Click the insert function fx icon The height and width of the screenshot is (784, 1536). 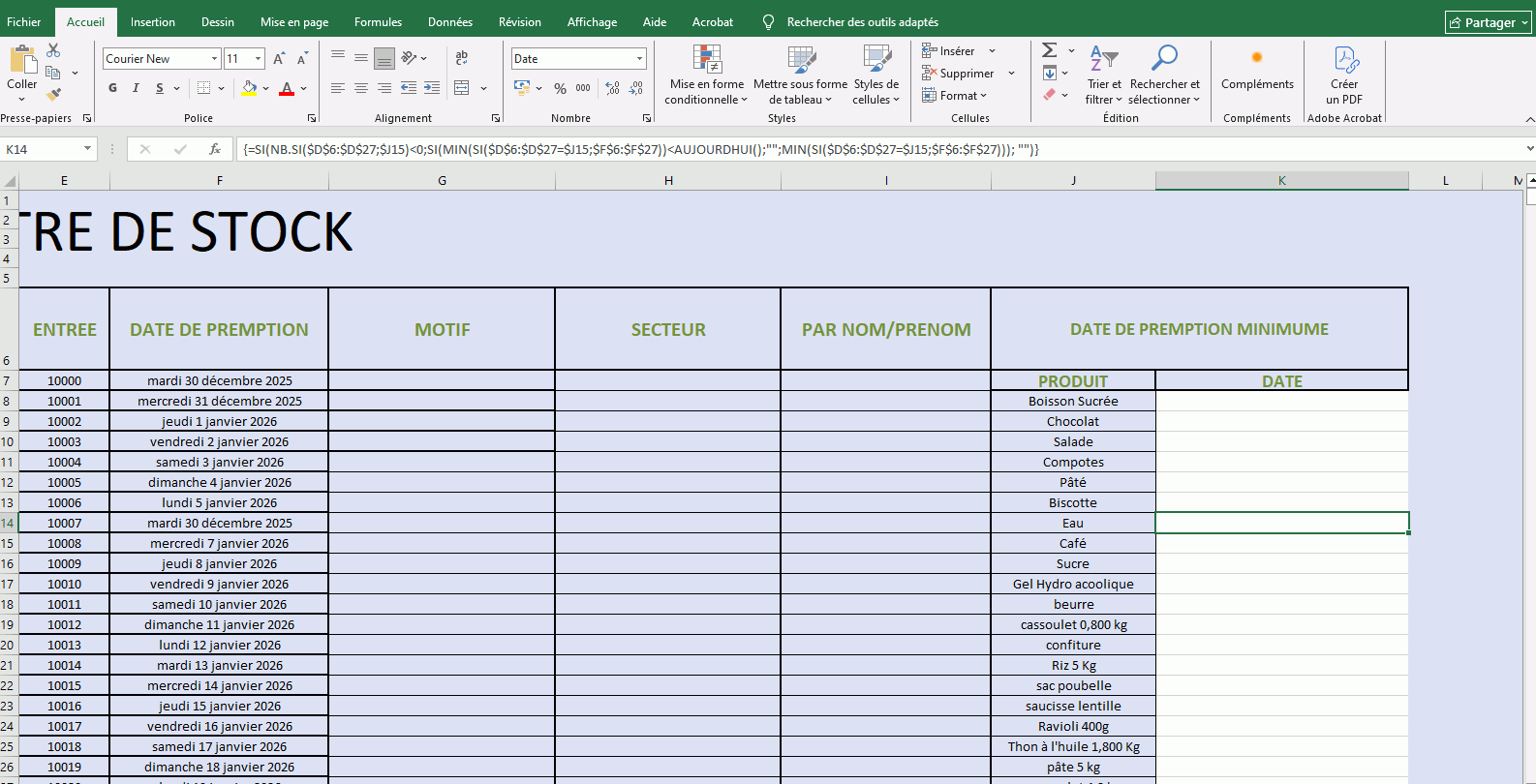click(215, 149)
